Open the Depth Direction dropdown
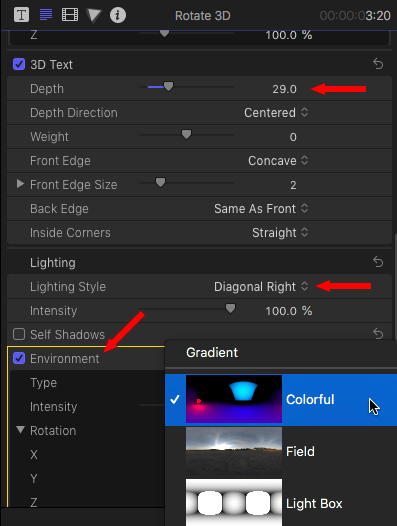The image size is (397, 526). click(276, 113)
